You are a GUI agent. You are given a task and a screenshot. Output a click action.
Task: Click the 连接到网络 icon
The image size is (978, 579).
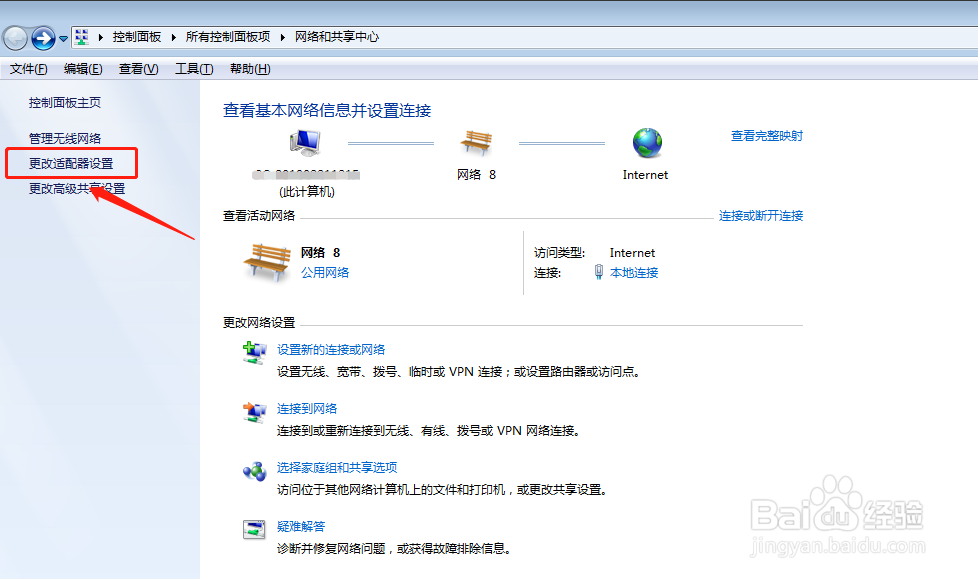pos(253,409)
